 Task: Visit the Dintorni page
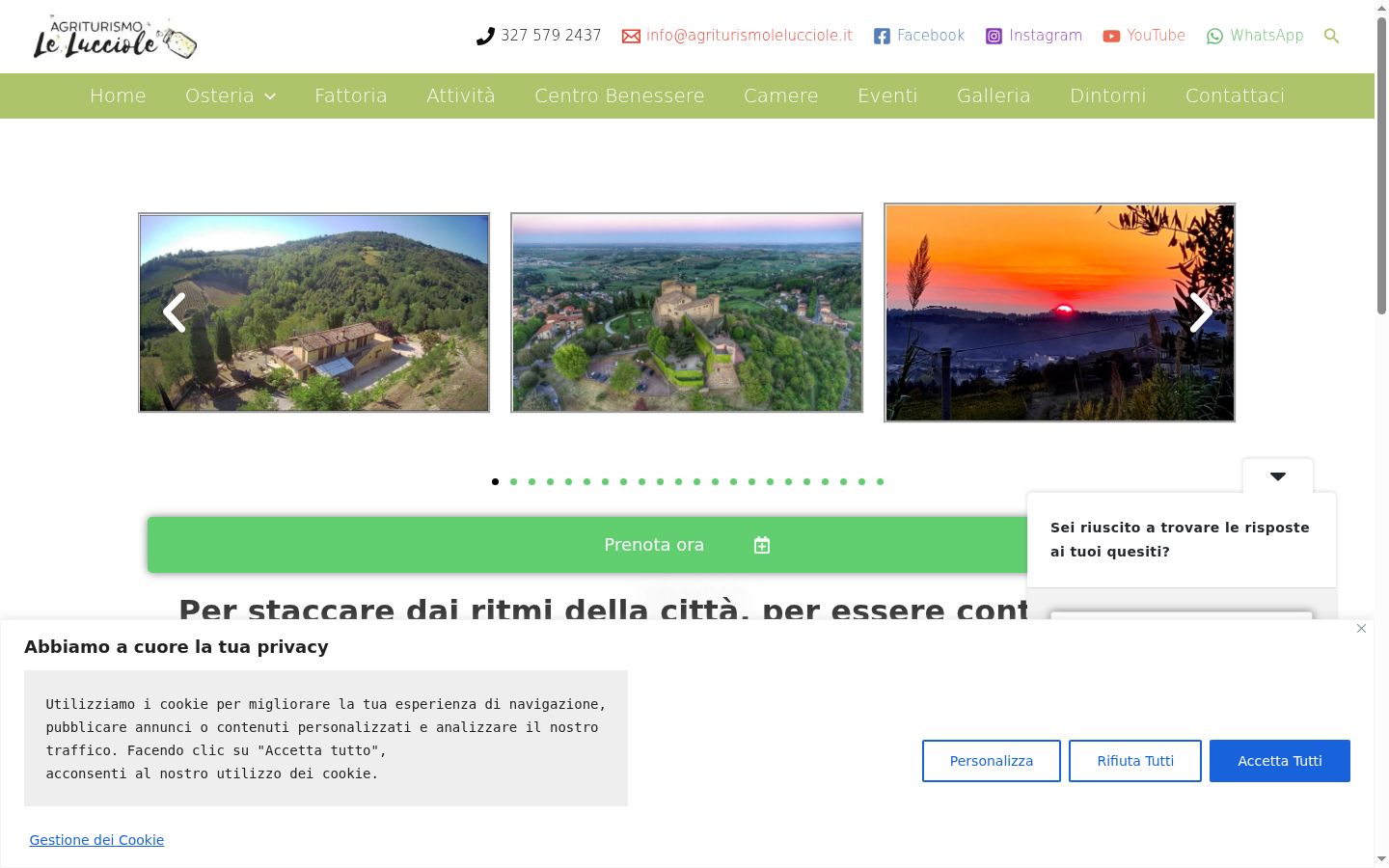point(1108,95)
